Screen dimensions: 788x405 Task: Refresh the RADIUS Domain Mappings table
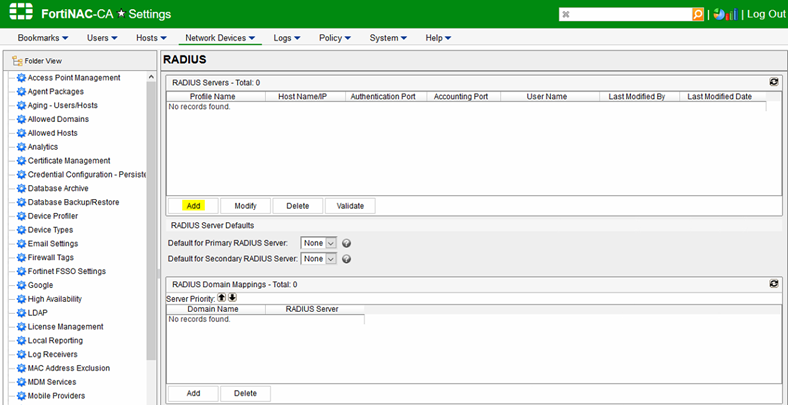774,284
